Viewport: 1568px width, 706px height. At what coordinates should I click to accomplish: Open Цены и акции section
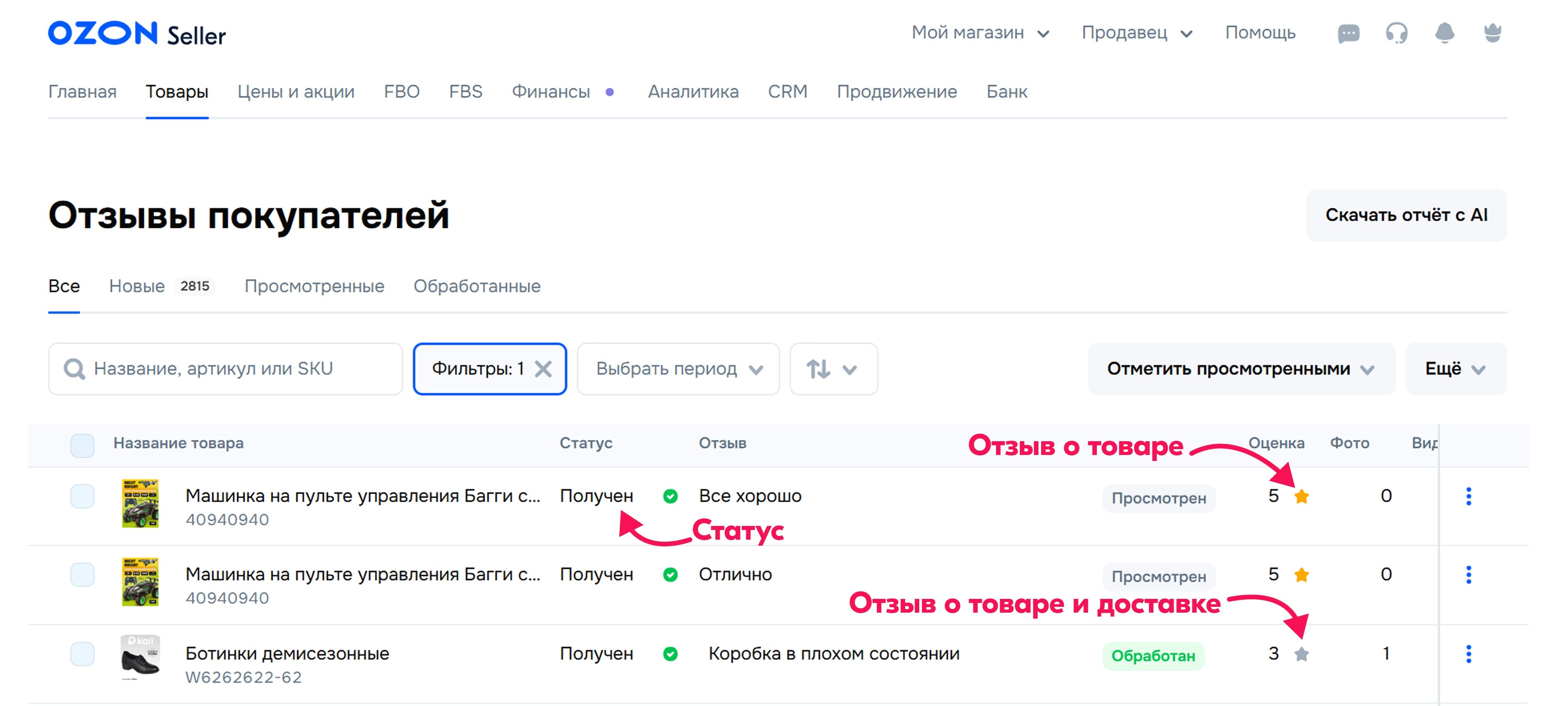coord(296,91)
